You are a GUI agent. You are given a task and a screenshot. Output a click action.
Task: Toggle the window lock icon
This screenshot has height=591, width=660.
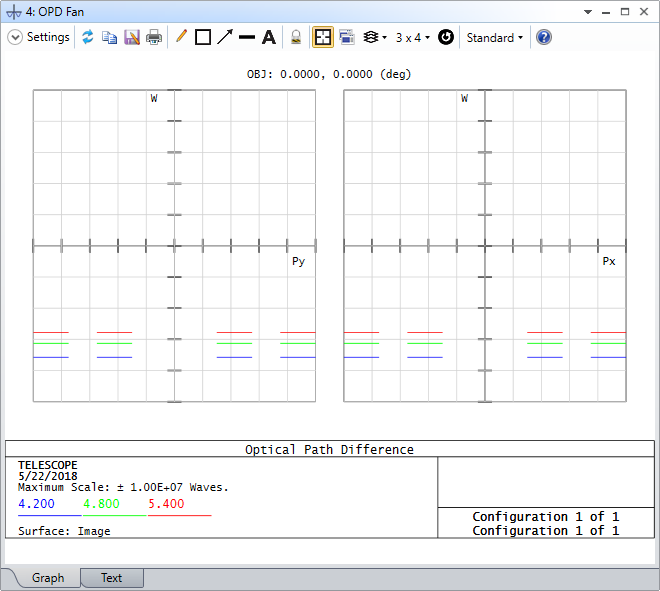point(296,37)
